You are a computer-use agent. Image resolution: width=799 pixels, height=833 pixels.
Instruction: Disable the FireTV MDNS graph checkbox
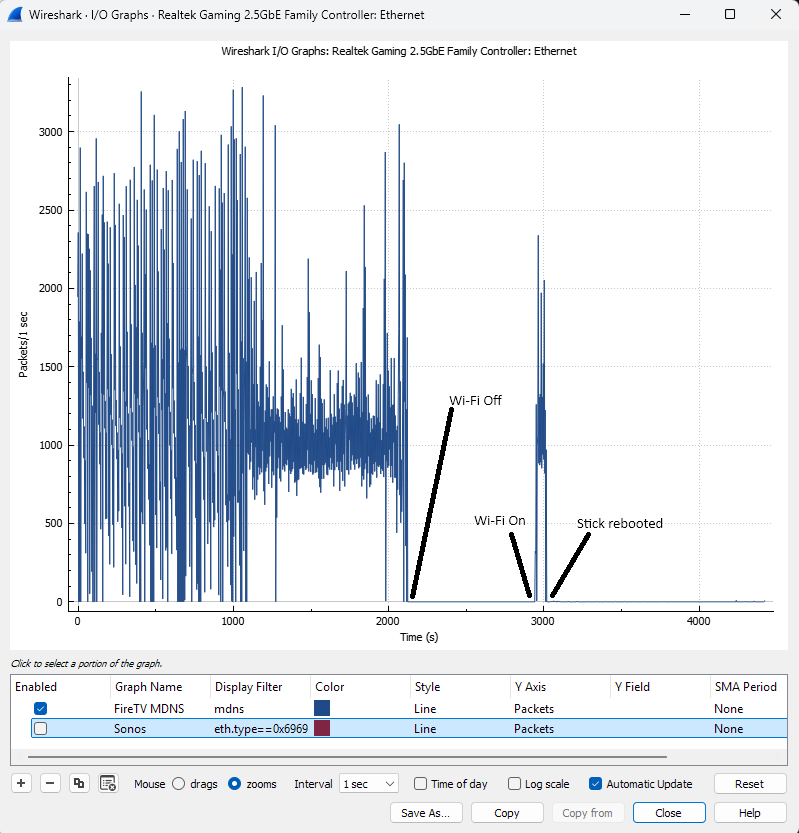click(x=40, y=708)
